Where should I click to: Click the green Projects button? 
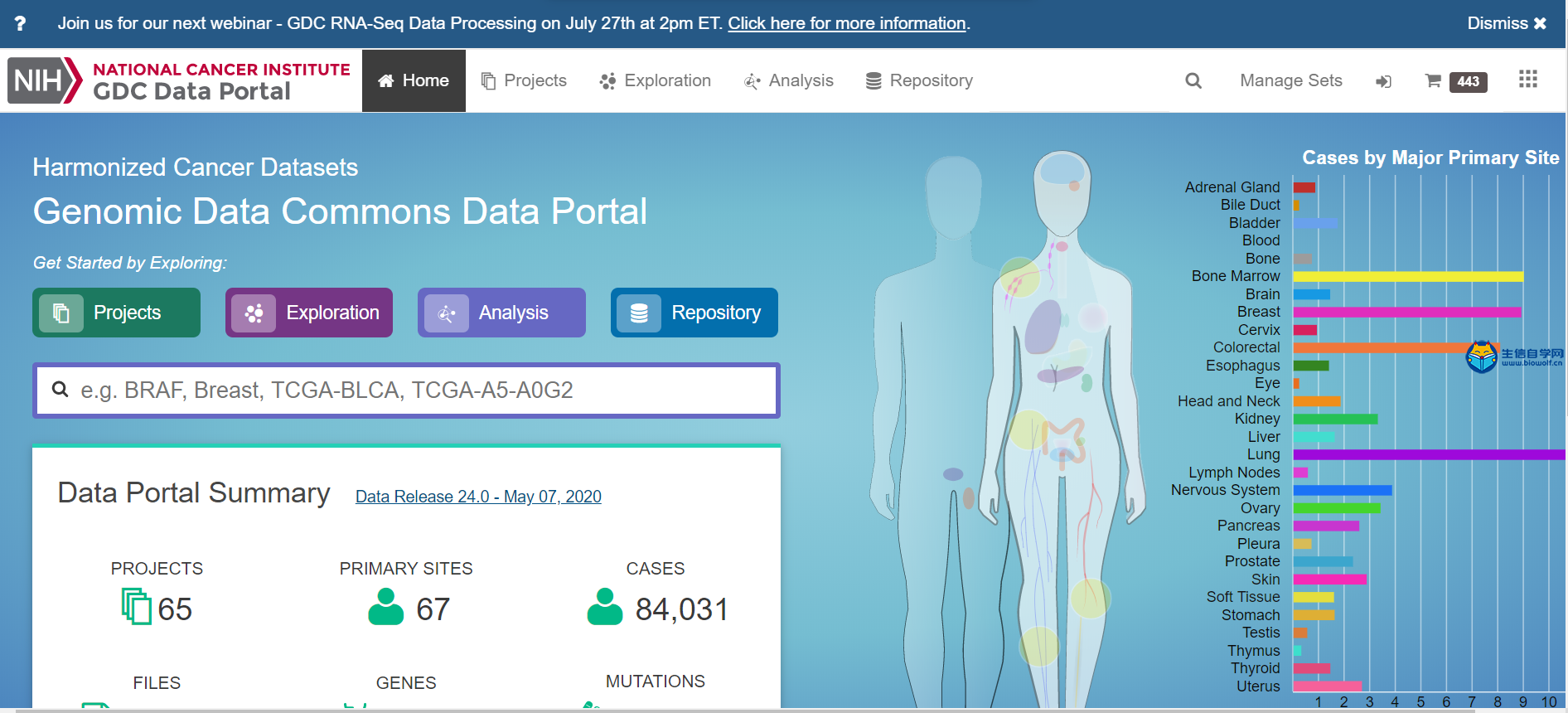click(x=116, y=313)
